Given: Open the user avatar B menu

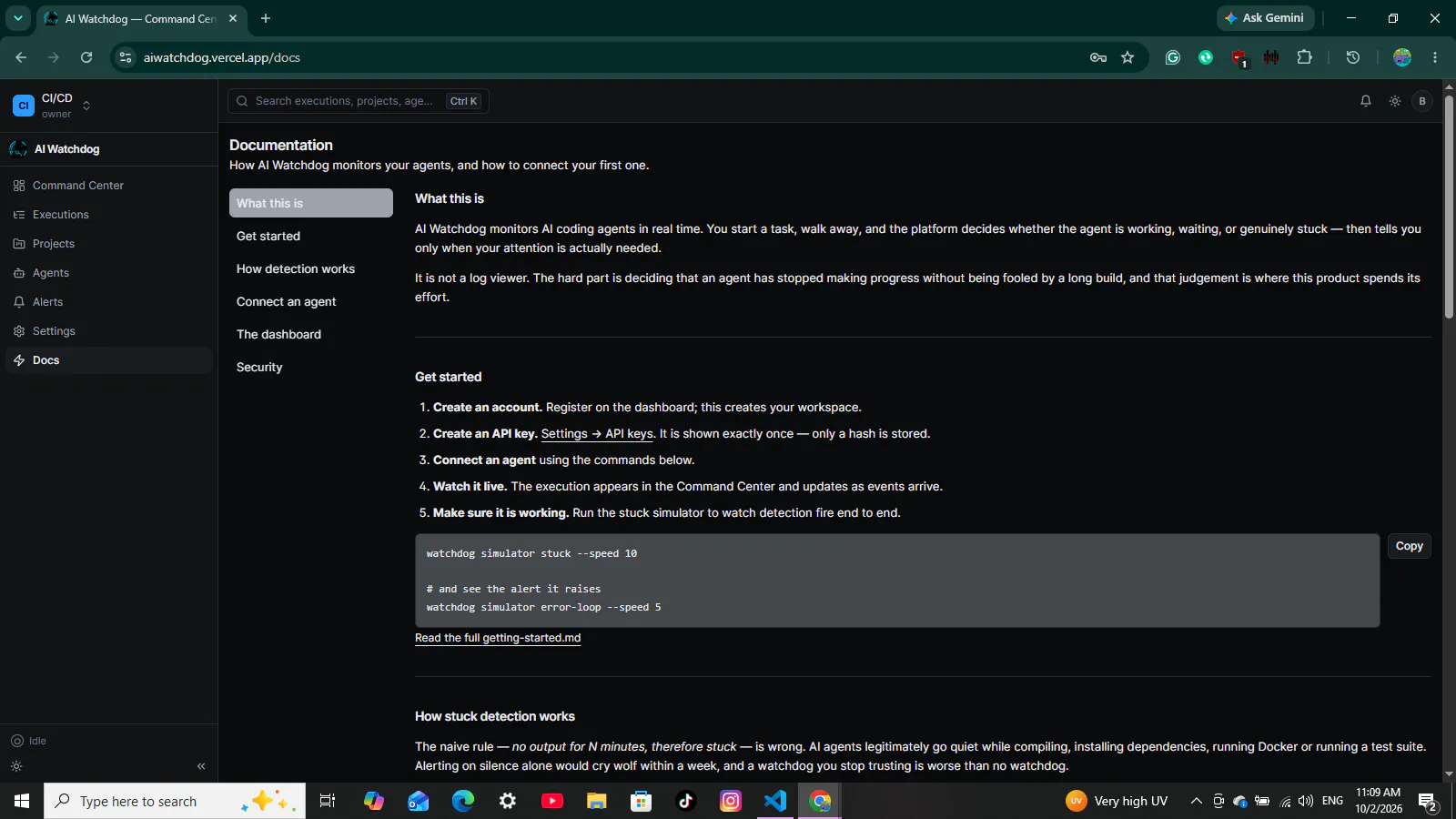Looking at the screenshot, I should tap(1422, 101).
